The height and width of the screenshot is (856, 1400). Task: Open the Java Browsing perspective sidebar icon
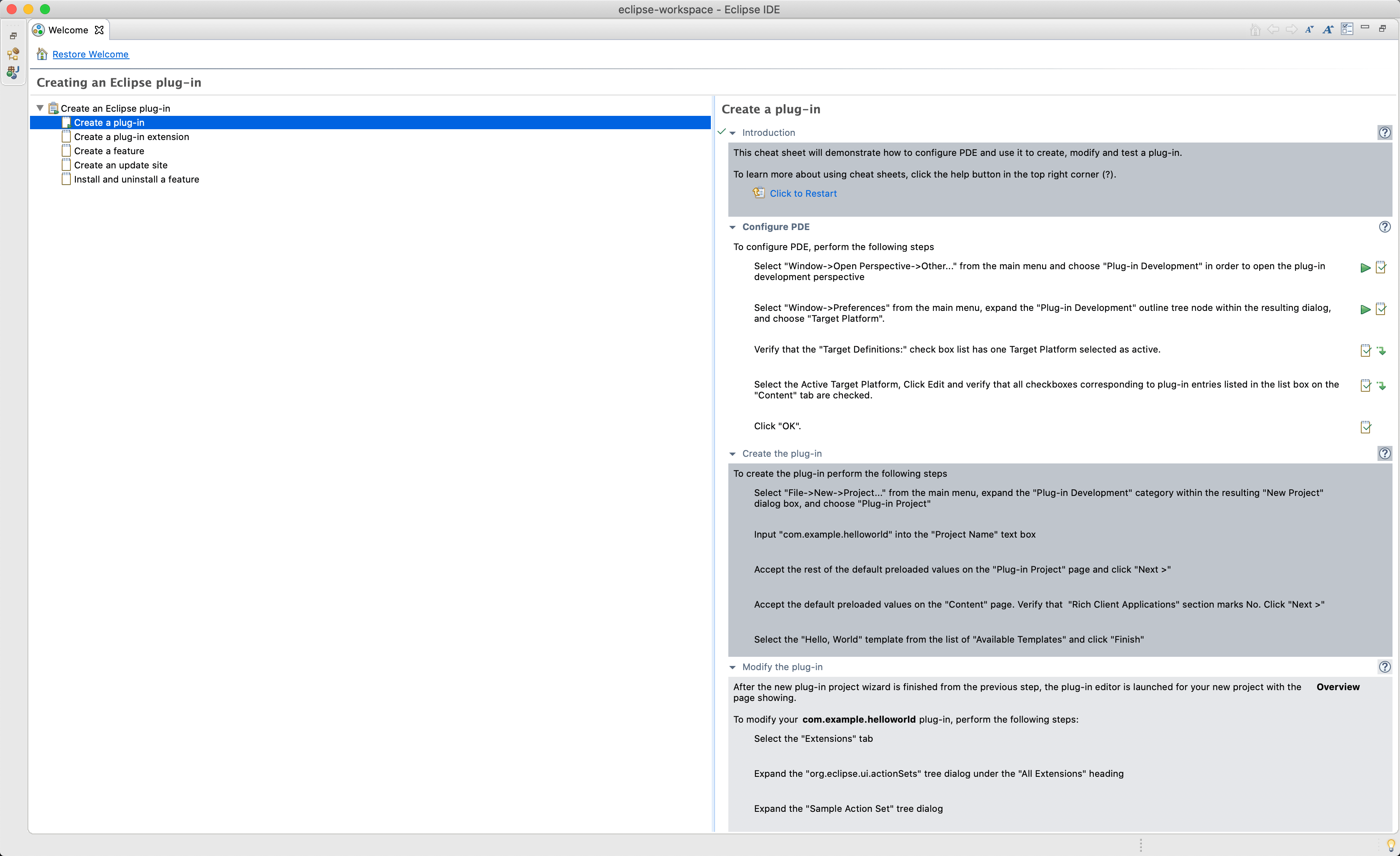pos(13,72)
